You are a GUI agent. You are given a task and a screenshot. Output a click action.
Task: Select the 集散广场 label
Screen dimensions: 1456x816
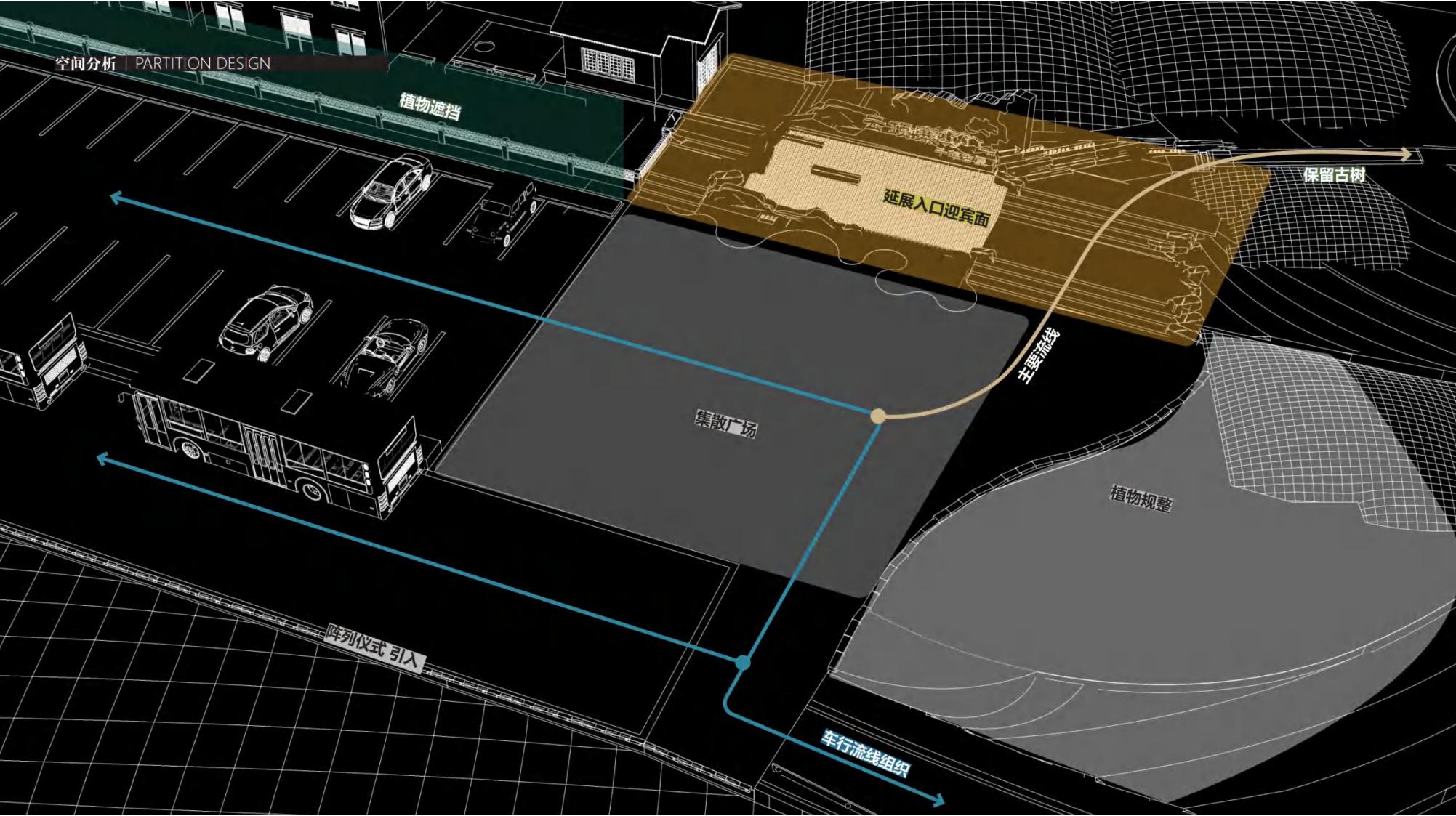coord(725,424)
